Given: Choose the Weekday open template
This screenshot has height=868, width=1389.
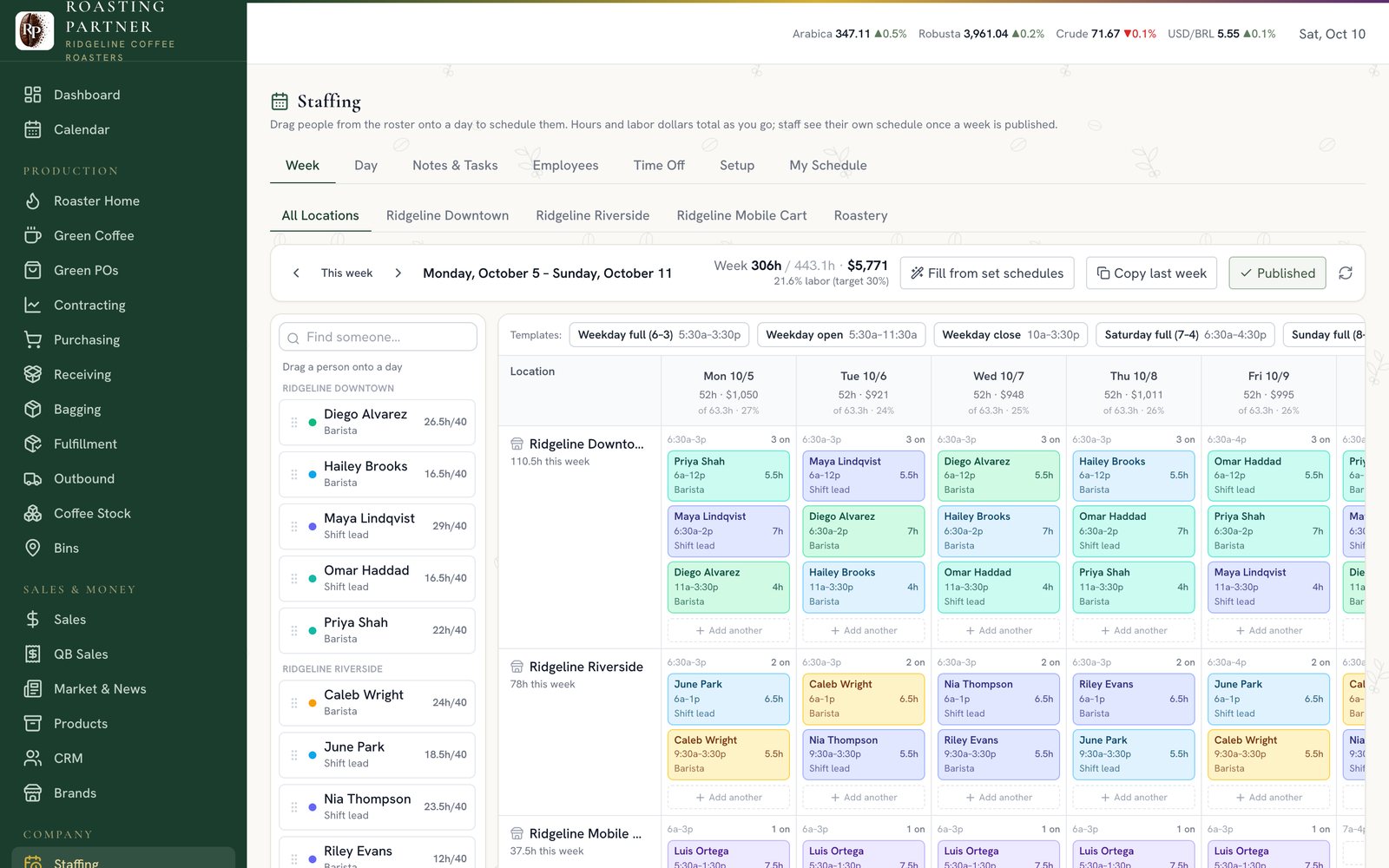Looking at the screenshot, I should coord(841,334).
